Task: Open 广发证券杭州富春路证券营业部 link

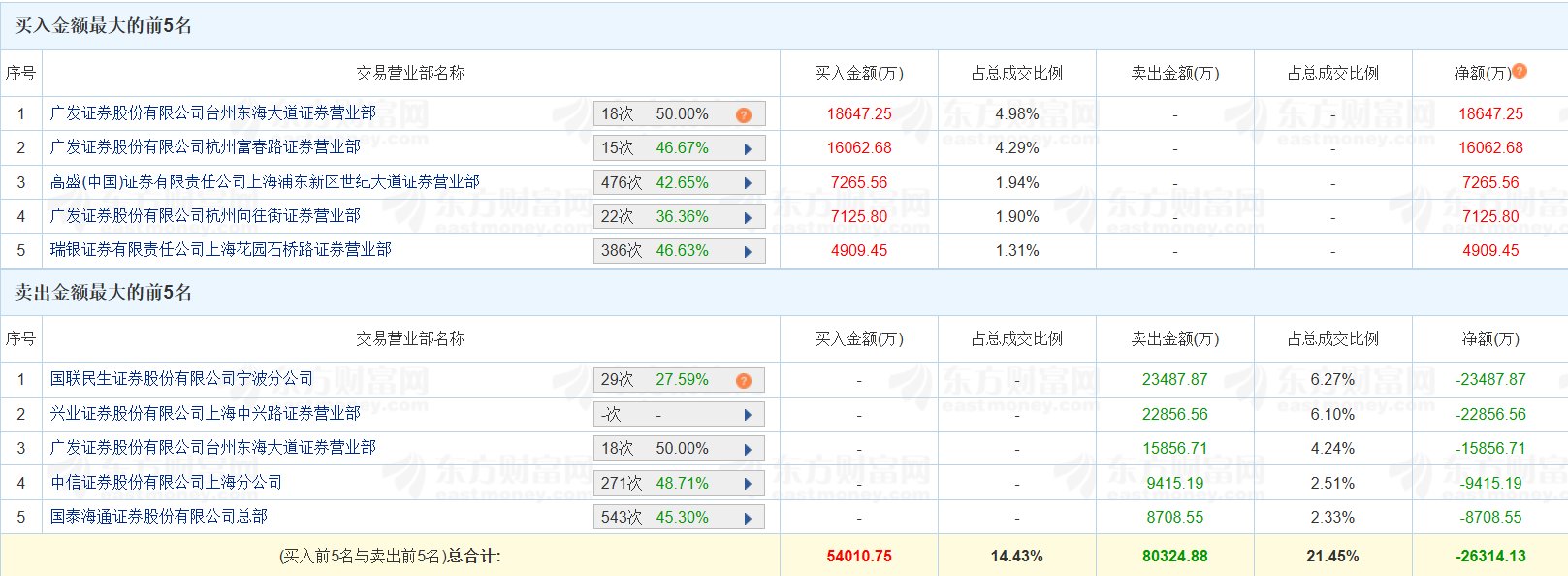Action: (205, 147)
